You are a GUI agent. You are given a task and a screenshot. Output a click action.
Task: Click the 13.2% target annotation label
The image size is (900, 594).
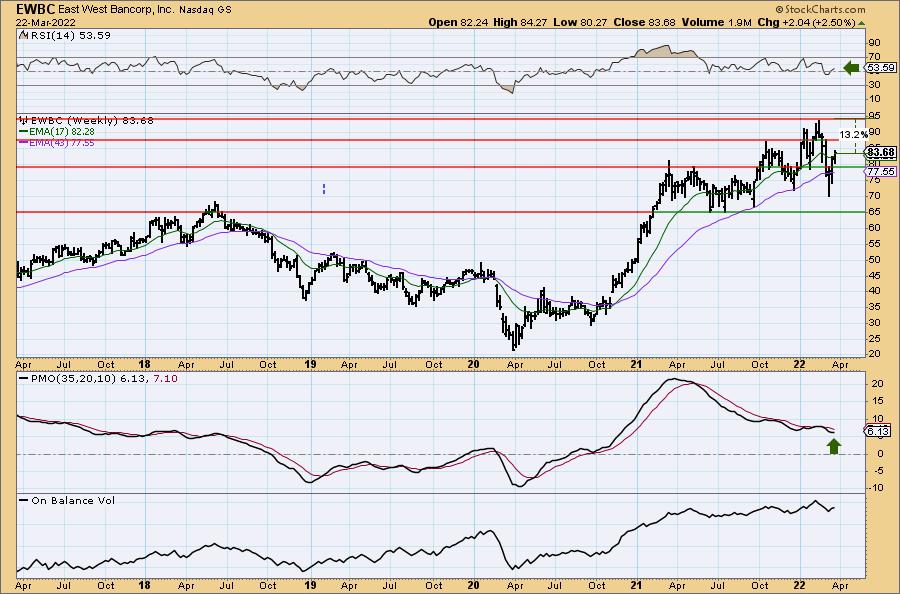854,134
